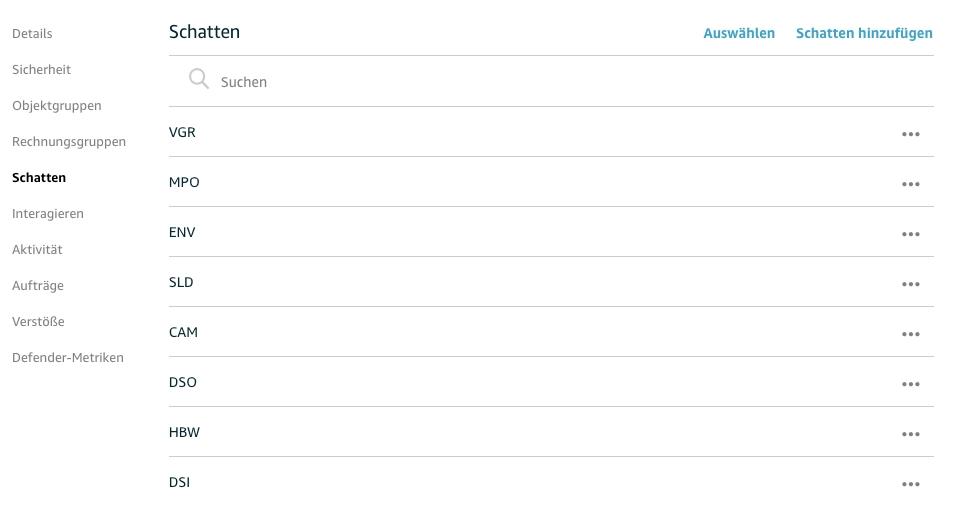Open the three-dot menu for DSI
The width and height of the screenshot is (953, 526).
(x=910, y=484)
